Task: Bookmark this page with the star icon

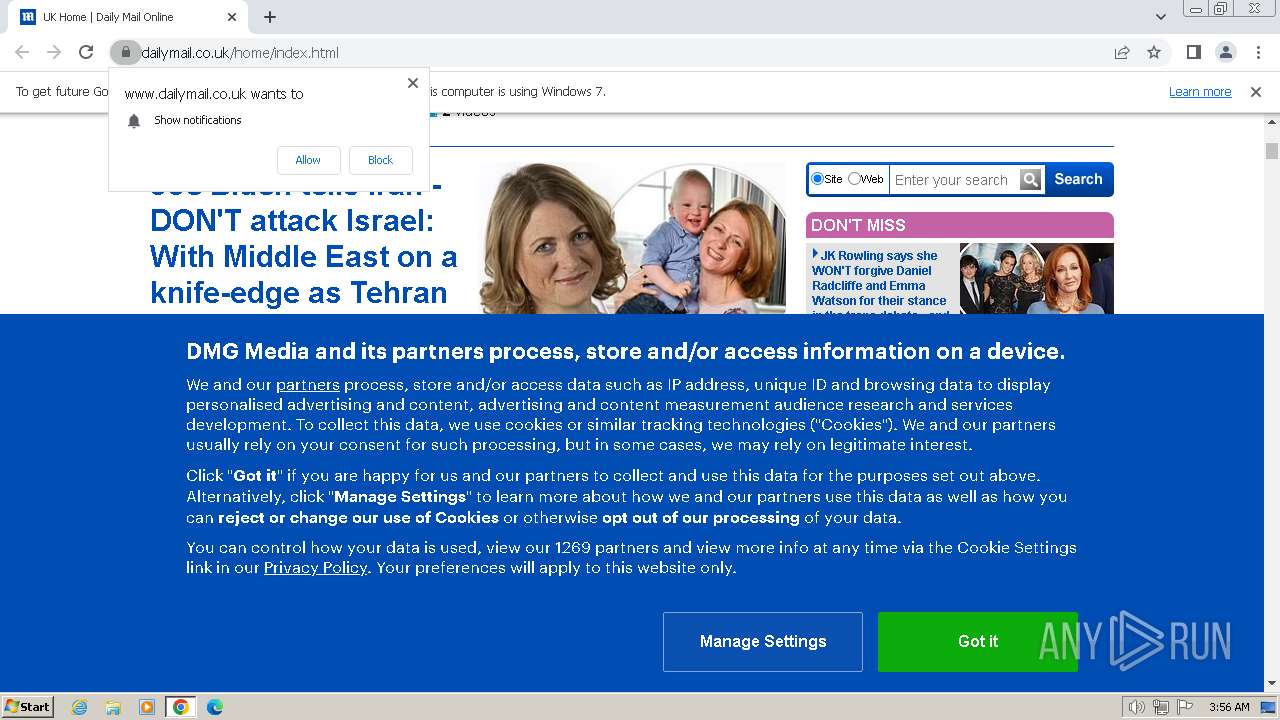Action: [x=1154, y=52]
